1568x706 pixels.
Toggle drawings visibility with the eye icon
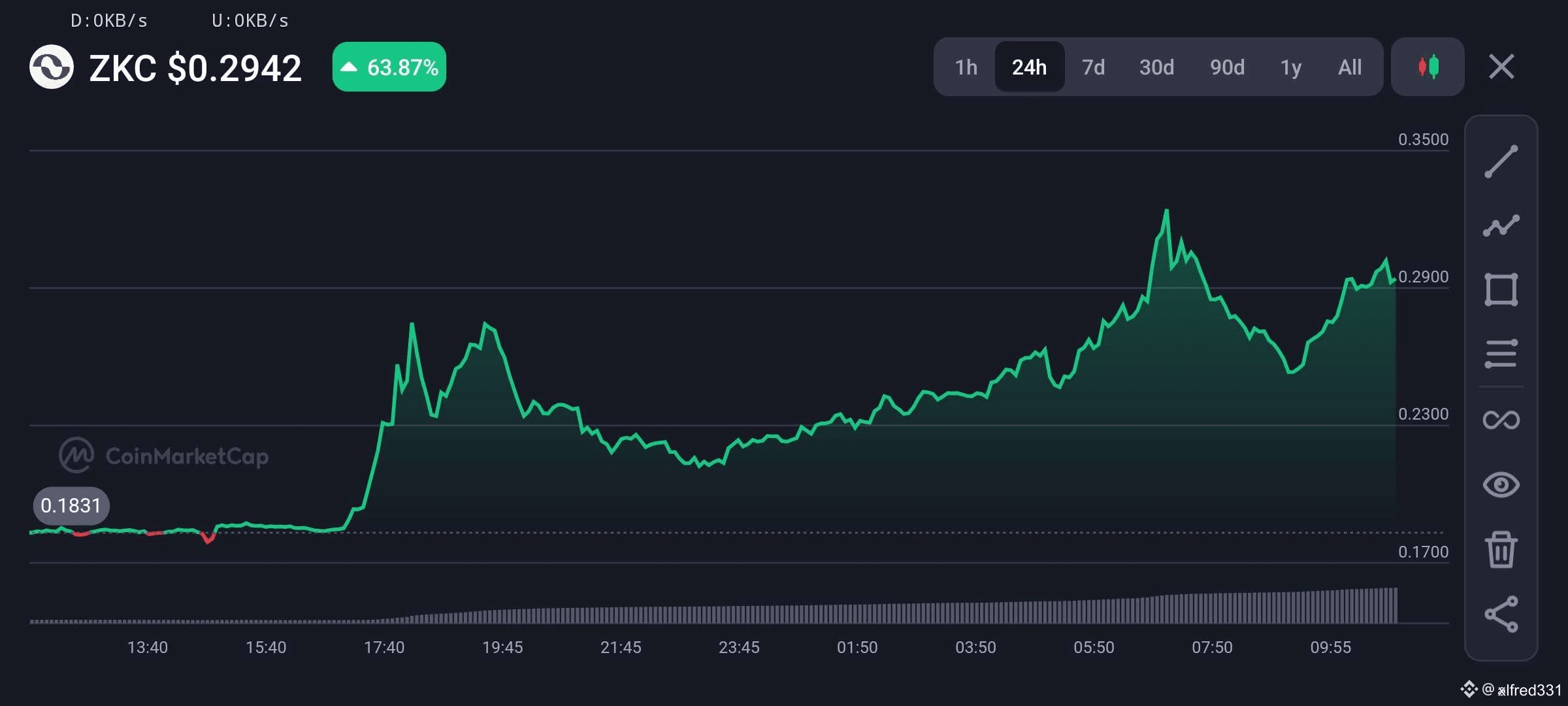pyautogui.click(x=1501, y=484)
